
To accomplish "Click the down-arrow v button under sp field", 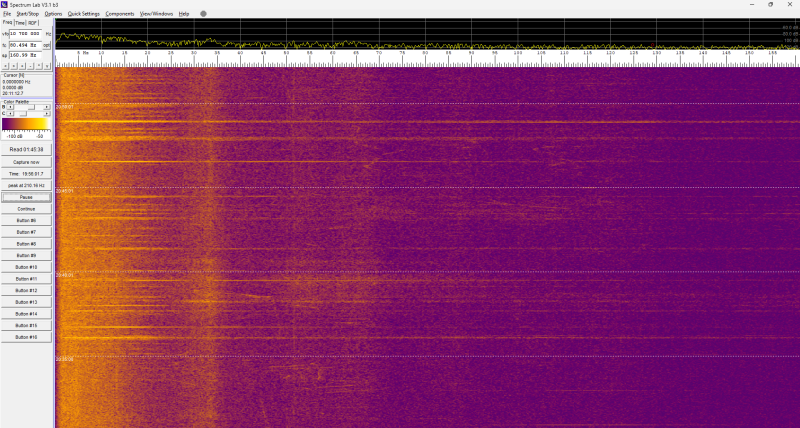I will click(47, 66).
